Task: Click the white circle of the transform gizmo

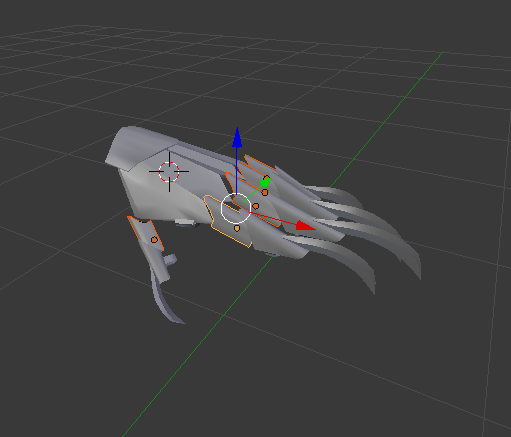Action: click(236, 208)
